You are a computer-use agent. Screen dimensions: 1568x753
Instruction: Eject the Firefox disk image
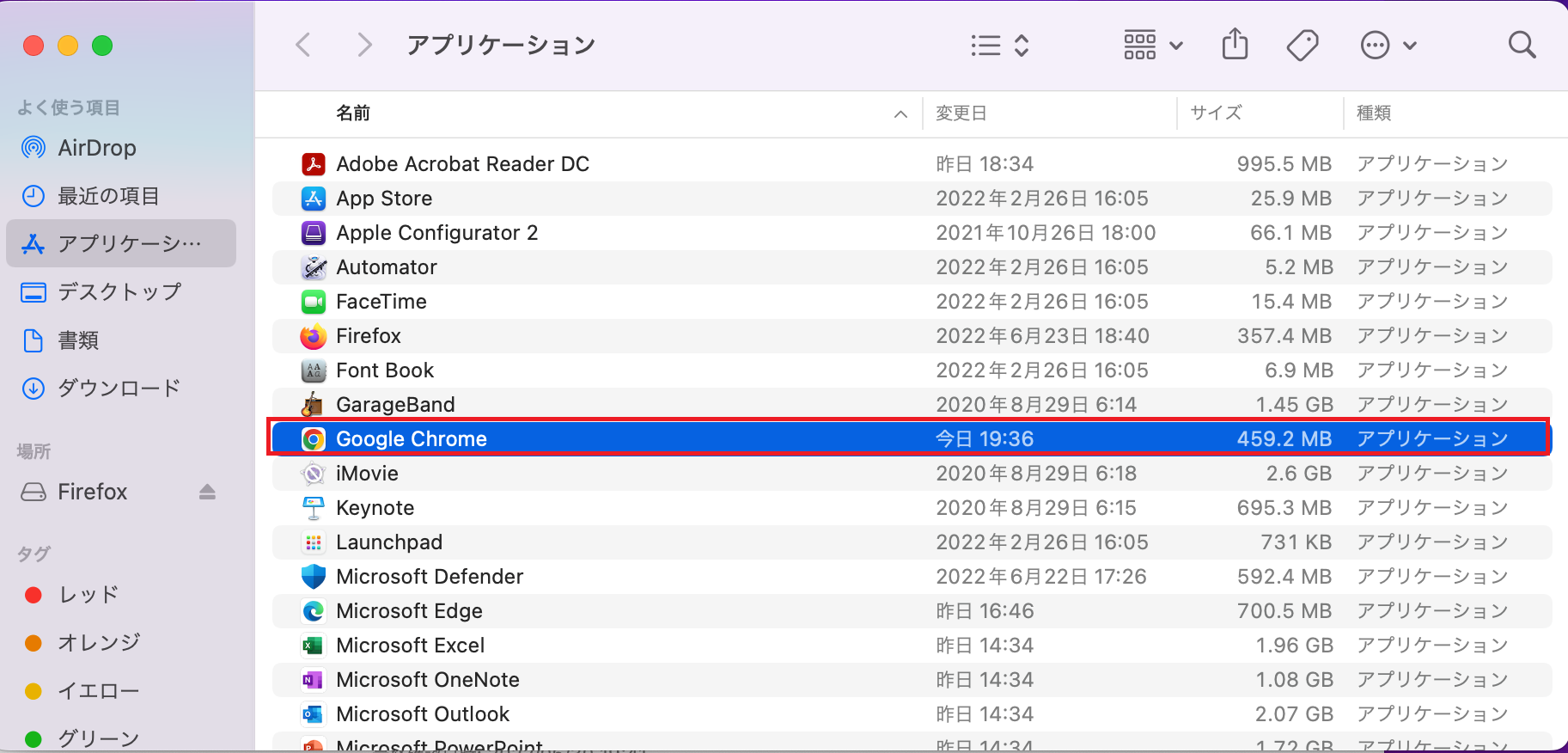(207, 492)
